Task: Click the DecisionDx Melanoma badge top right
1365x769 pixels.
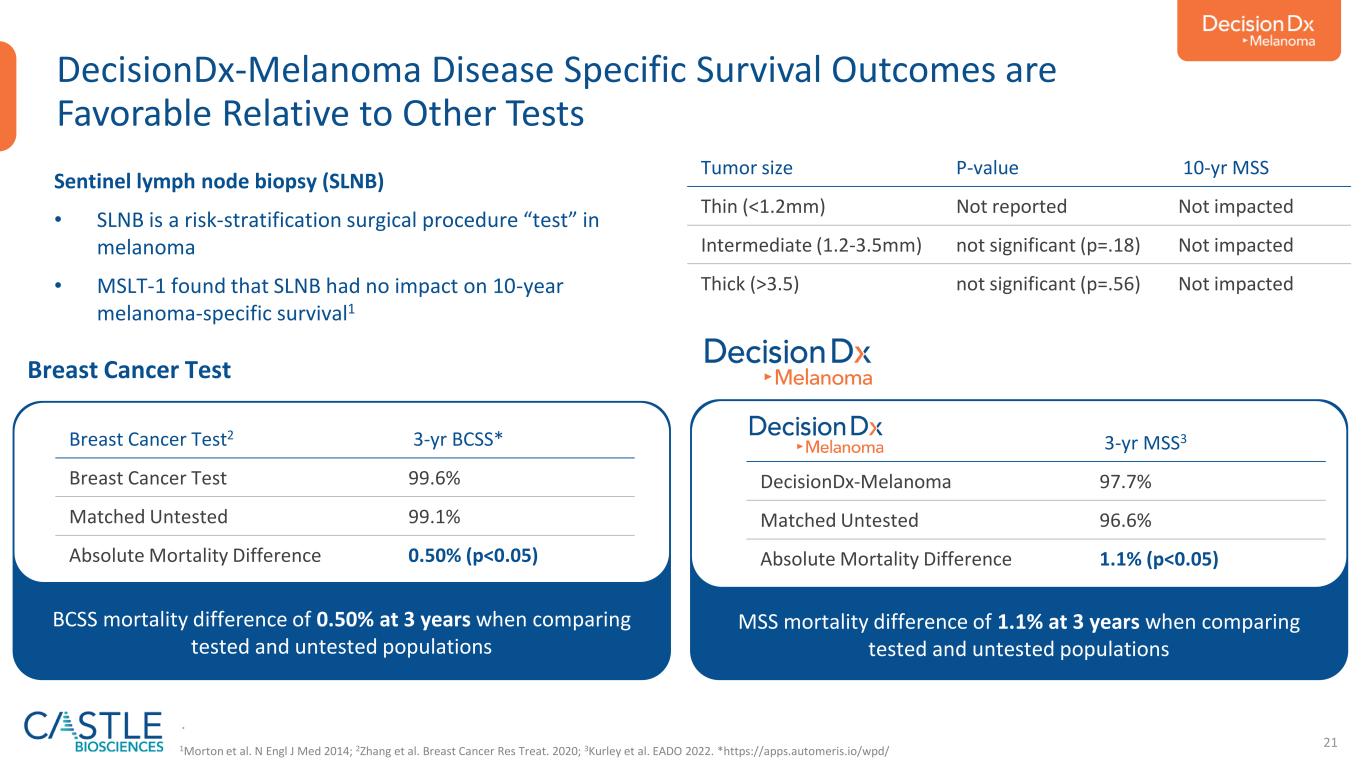Action: [1258, 30]
